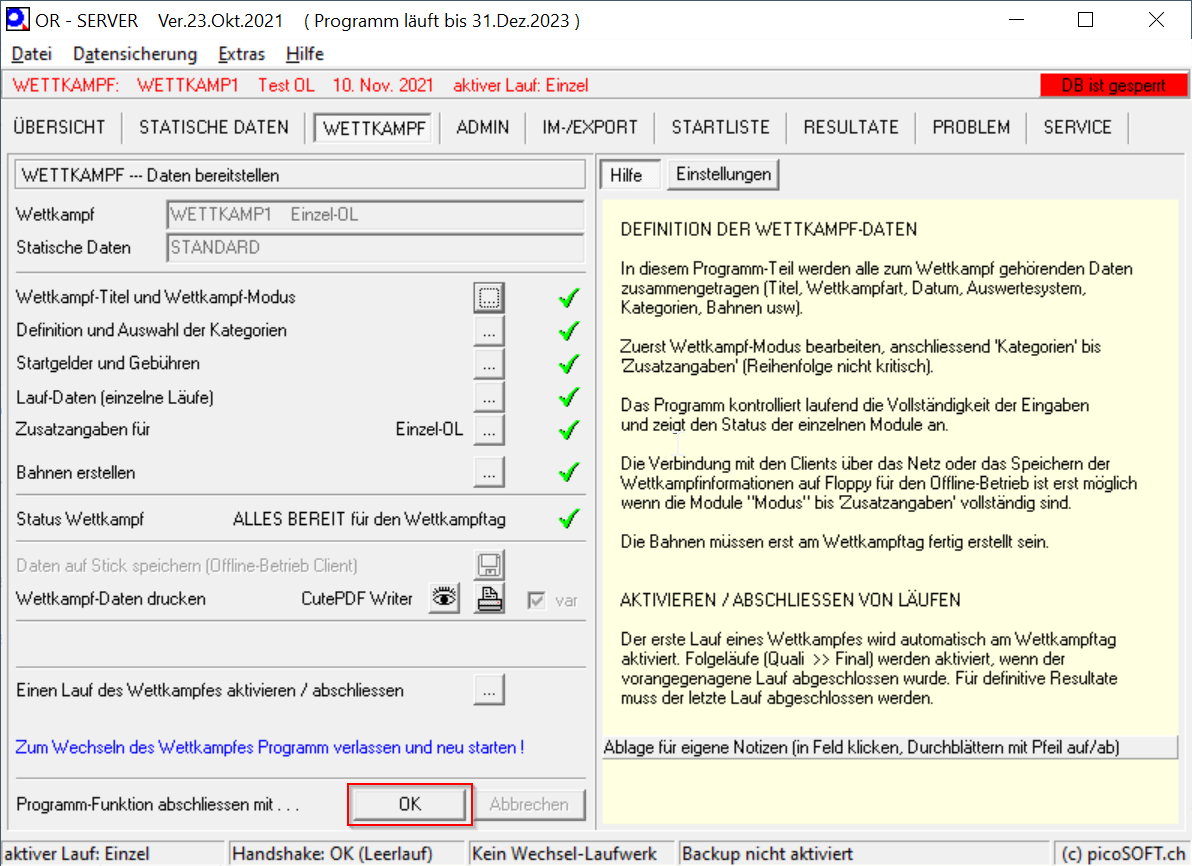Click the print preview eye icon
Viewport: 1192px width, 866px height.
tap(444, 599)
